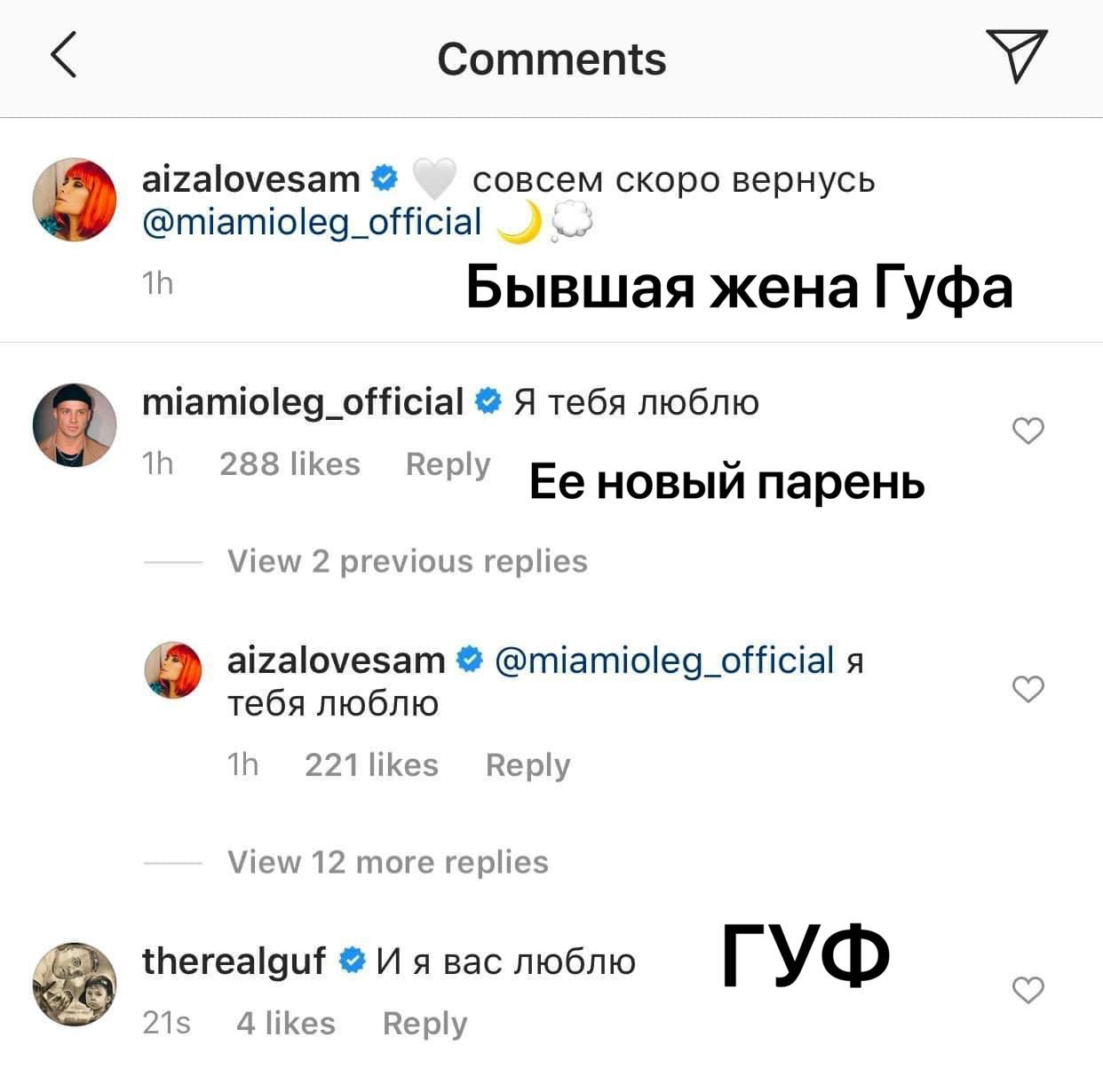
Task: Reply to therealguf's comment
Action: pos(425,1024)
